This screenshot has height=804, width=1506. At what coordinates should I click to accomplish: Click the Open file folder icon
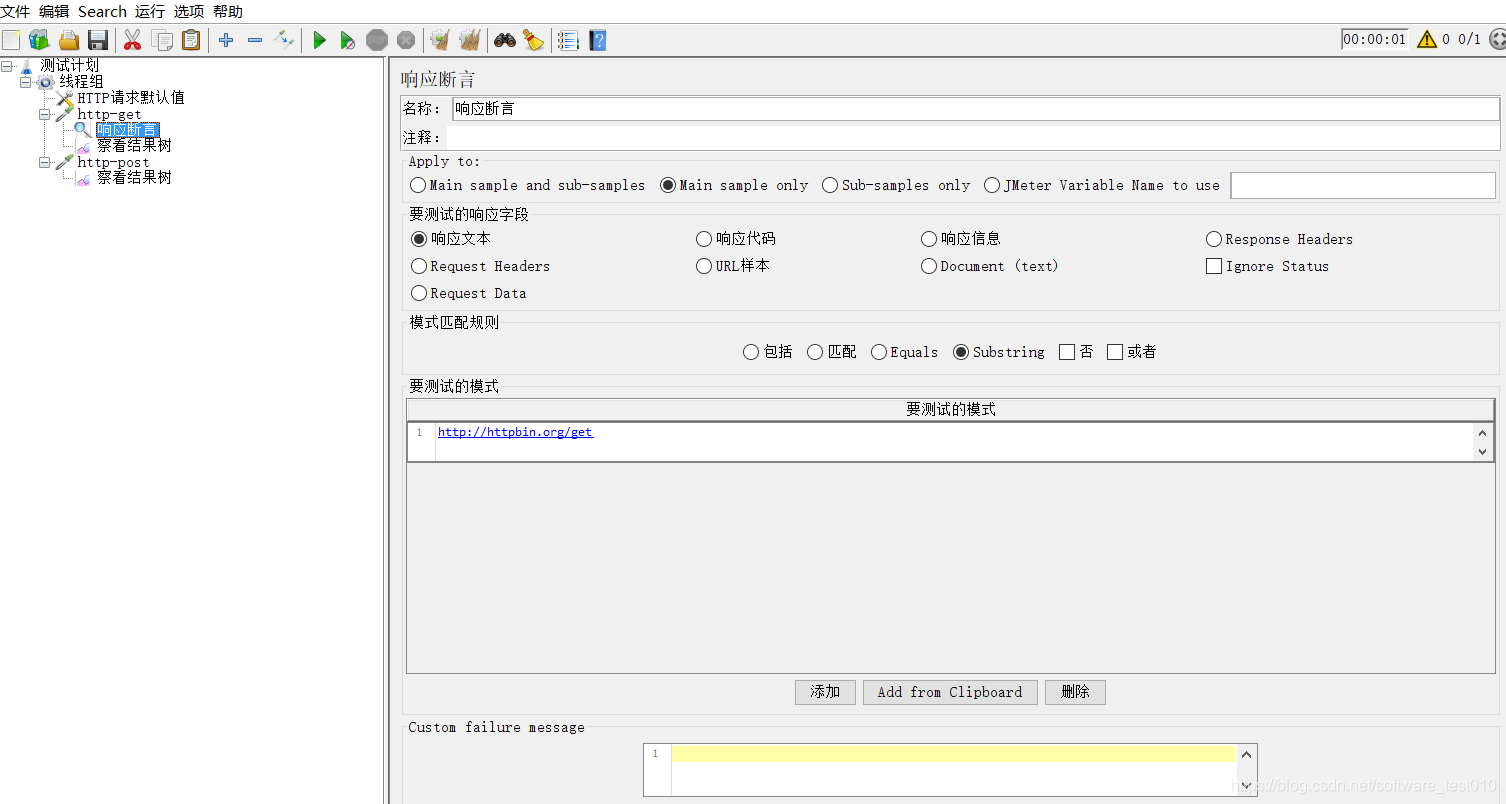click(x=69, y=40)
